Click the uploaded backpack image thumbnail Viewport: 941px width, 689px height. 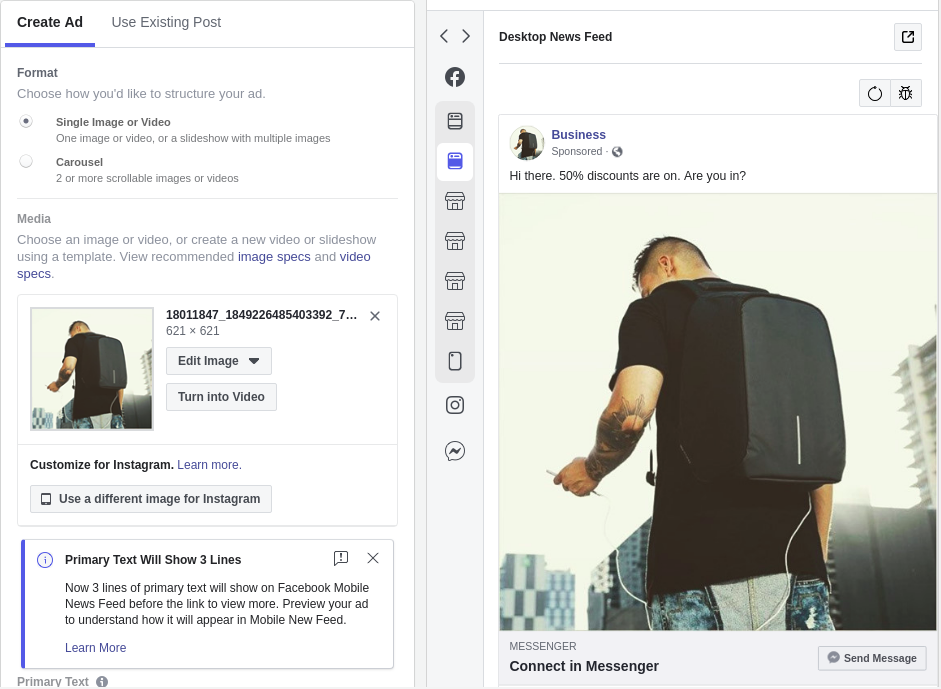(91, 368)
